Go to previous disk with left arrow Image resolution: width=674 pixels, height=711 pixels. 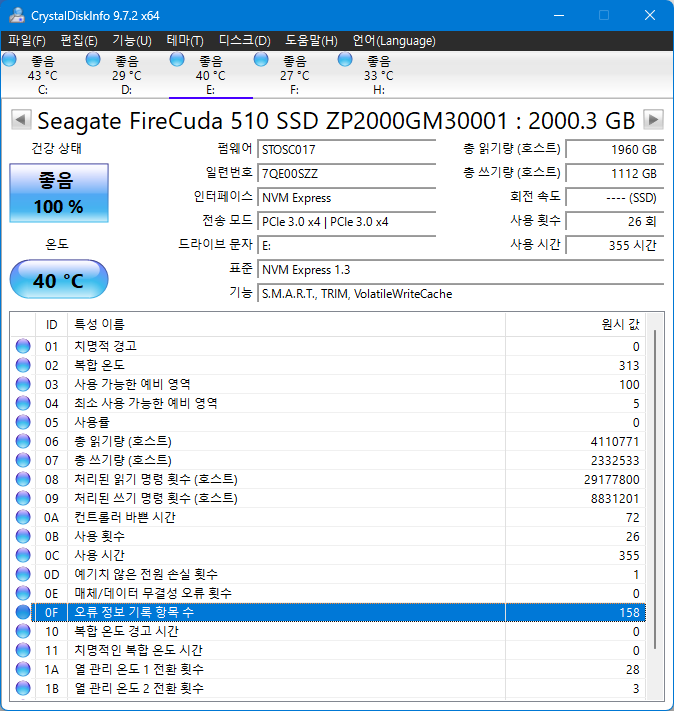pos(21,120)
